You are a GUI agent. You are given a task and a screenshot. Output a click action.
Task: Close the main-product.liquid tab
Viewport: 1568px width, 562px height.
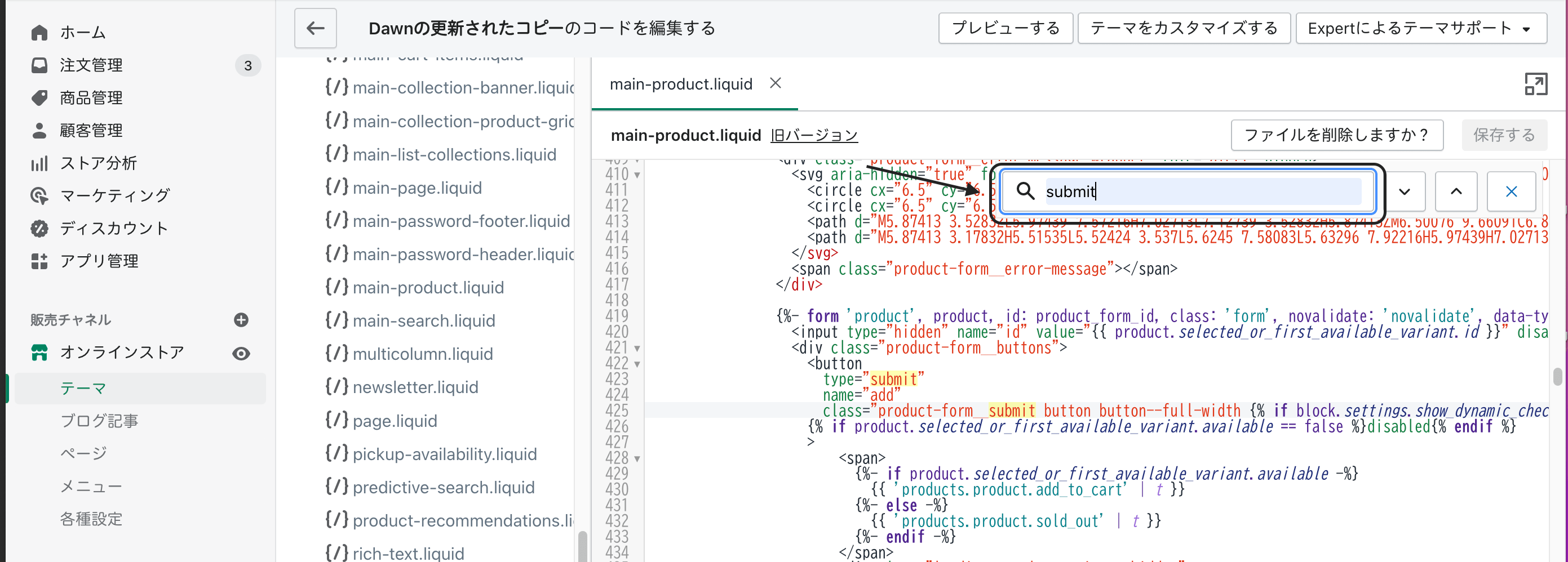coord(775,83)
